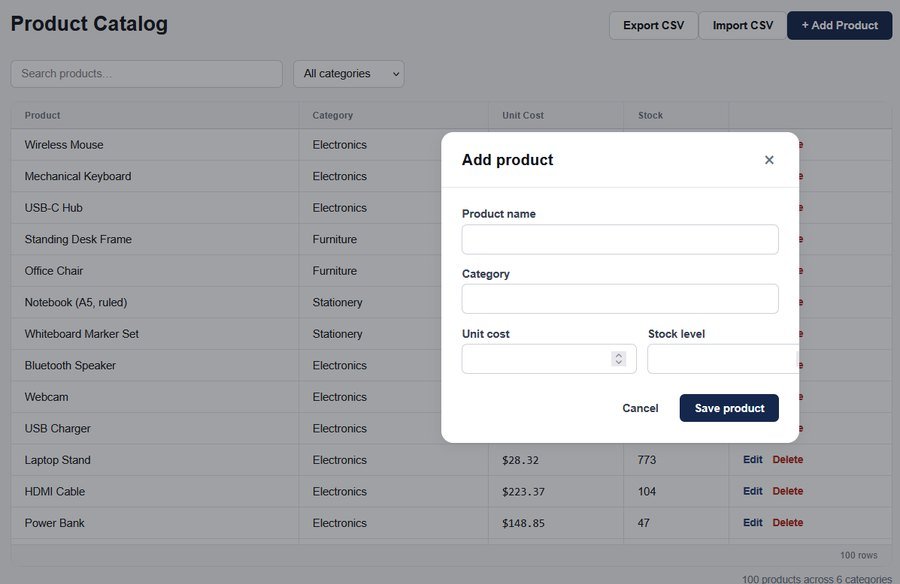Delete the Power Bank row
Image resolution: width=900 pixels, height=584 pixels.
pos(788,523)
